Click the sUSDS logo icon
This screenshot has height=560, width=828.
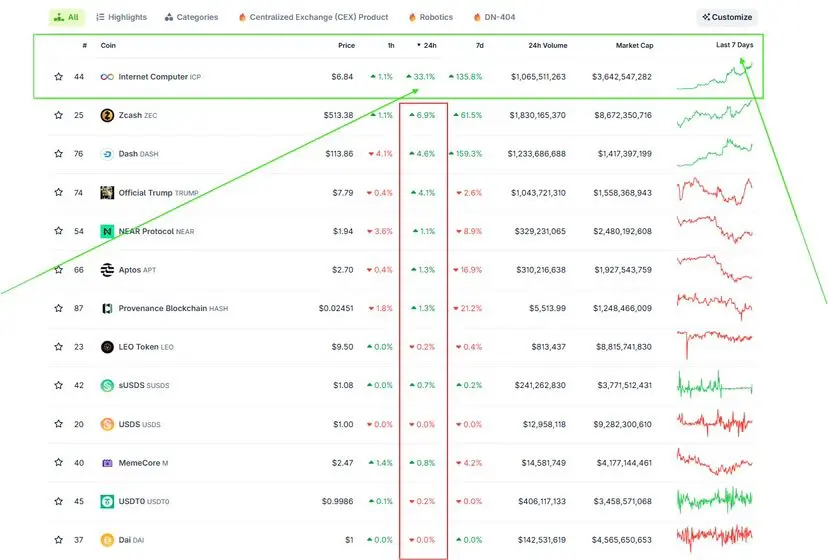(107, 385)
